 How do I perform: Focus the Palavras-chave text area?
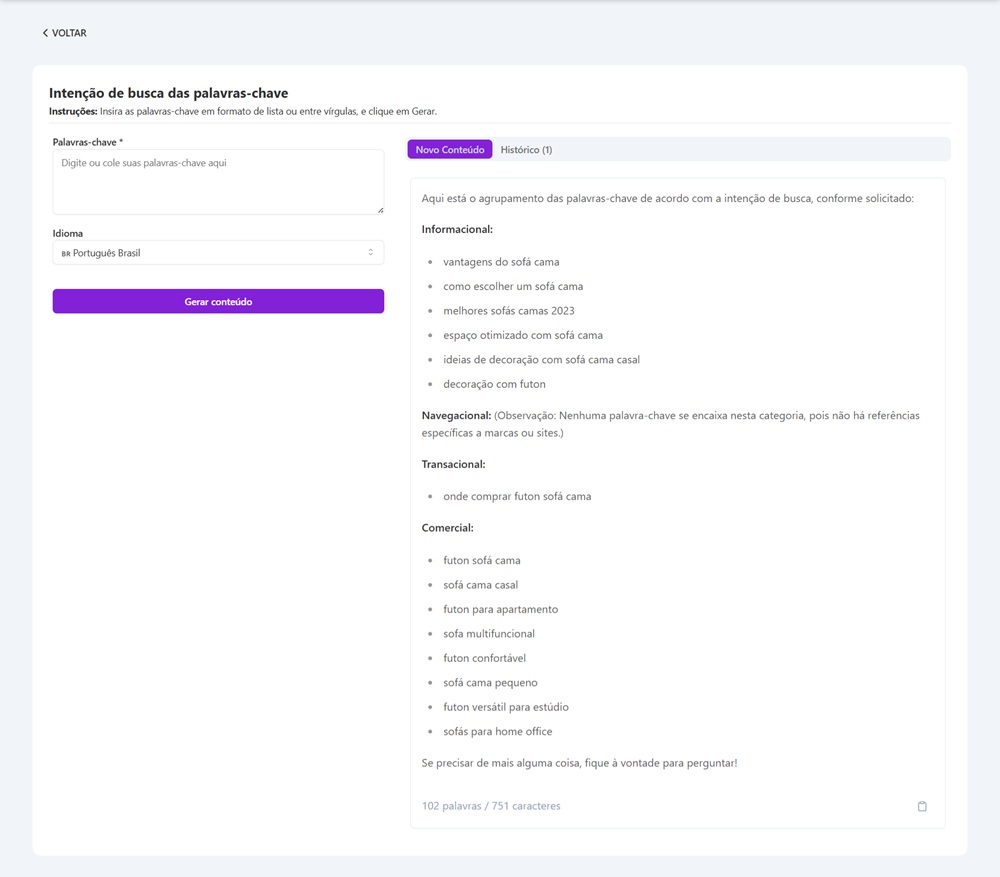tap(218, 182)
